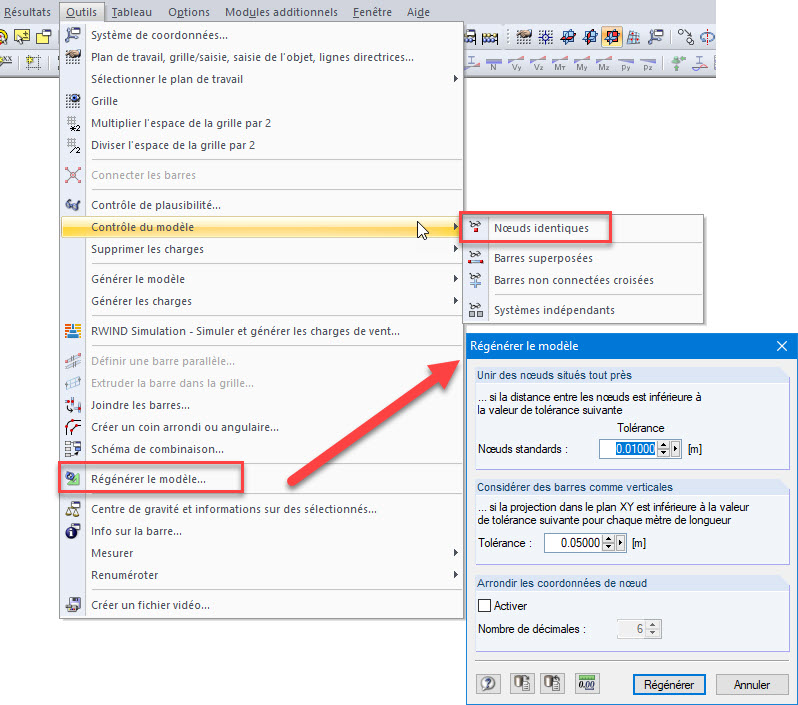Open the Fenêtre menu

(372, 12)
